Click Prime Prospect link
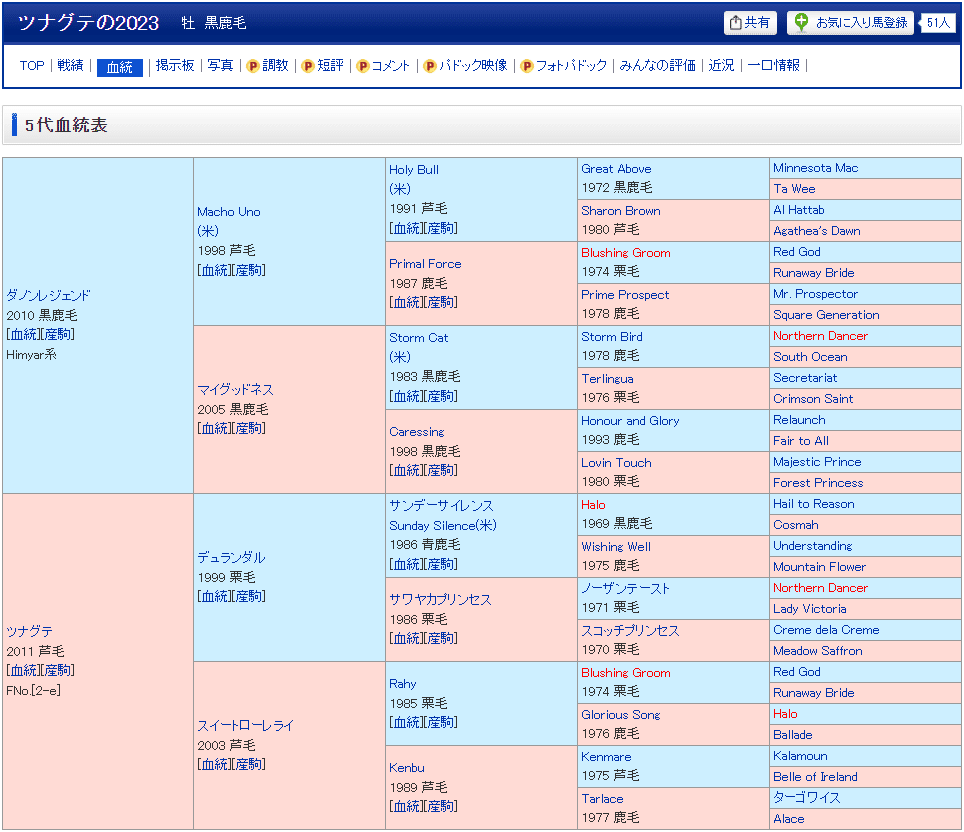Screen dimensions: 964x832 pos(625,295)
